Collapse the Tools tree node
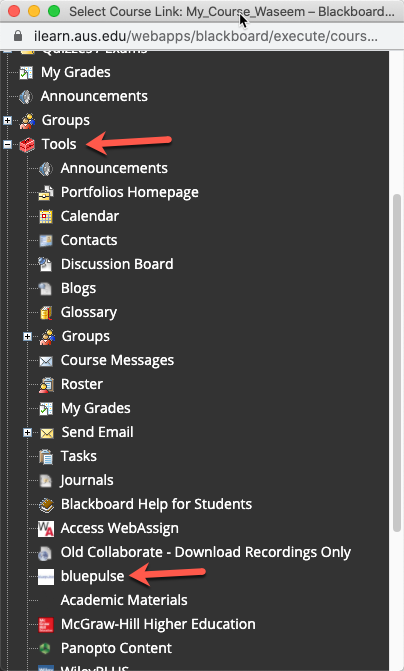The height and width of the screenshot is (671, 404). click(7, 145)
